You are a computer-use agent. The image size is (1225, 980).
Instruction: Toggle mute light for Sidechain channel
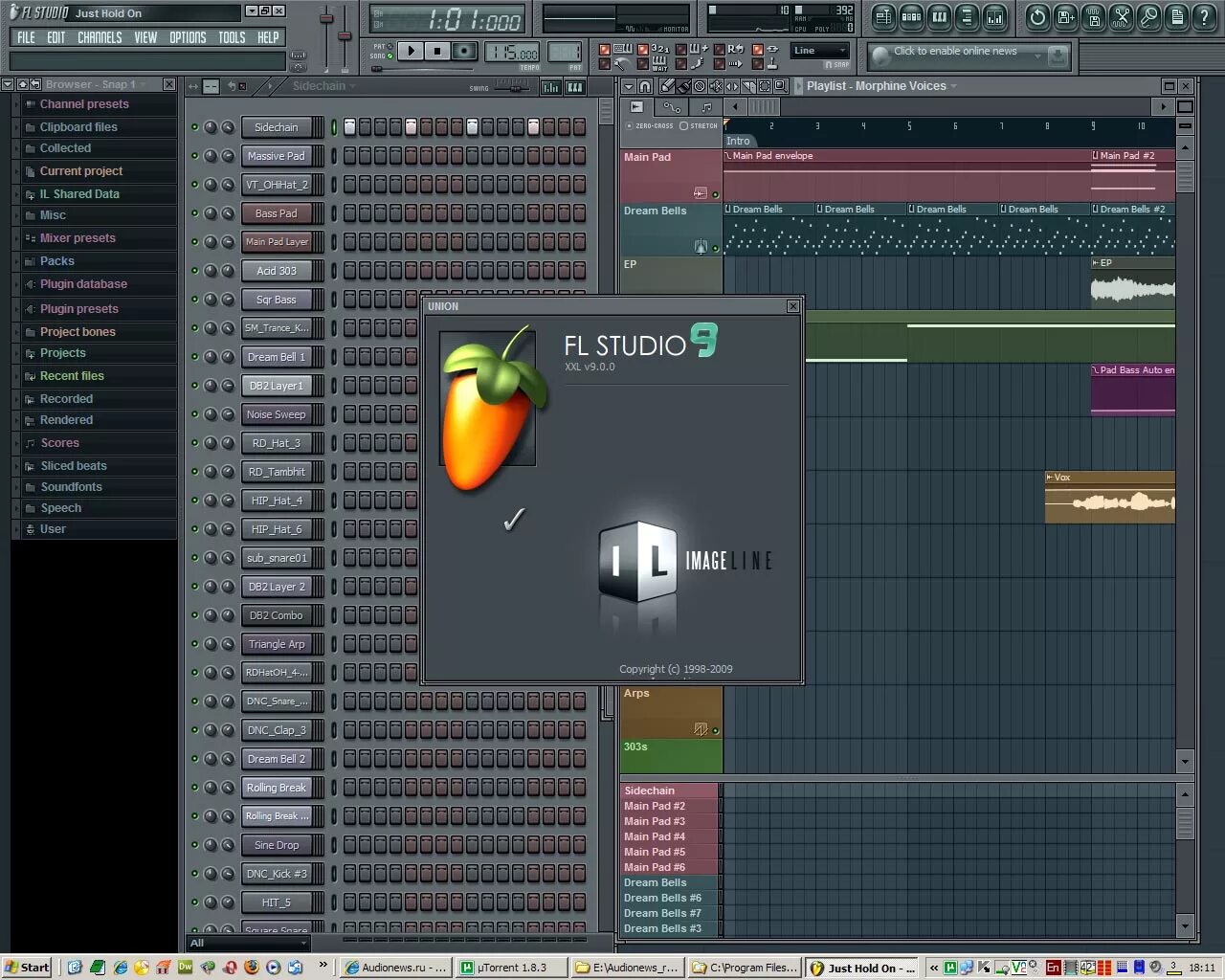coord(195,127)
